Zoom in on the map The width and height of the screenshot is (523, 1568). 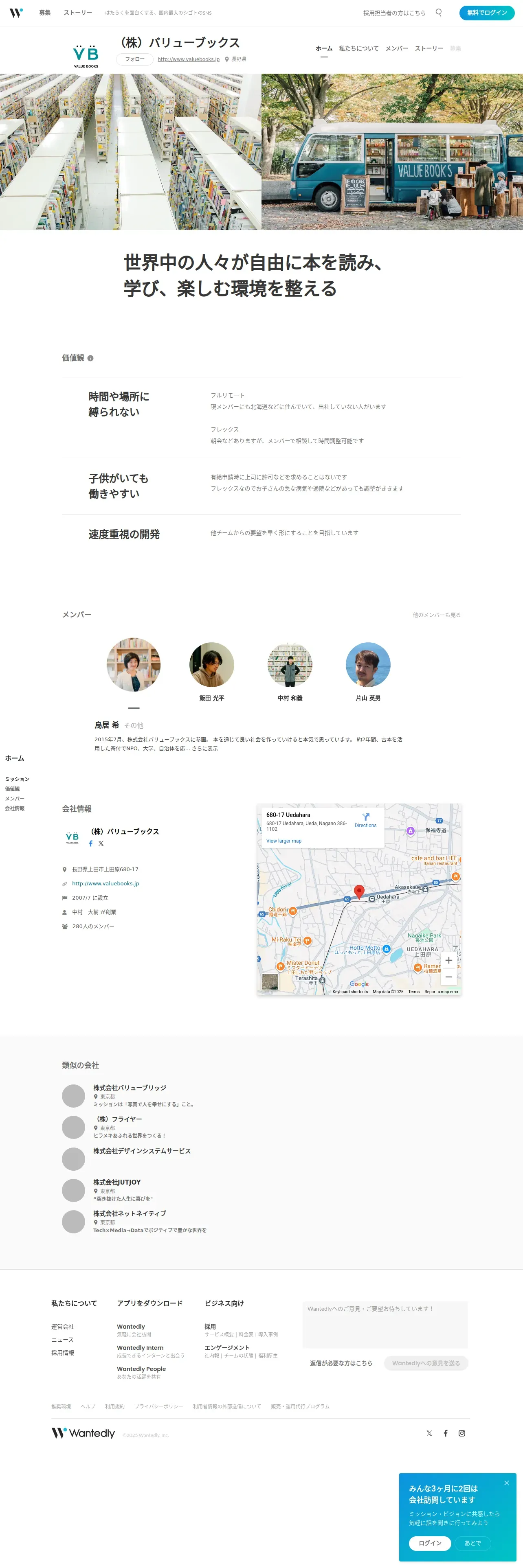[449, 961]
